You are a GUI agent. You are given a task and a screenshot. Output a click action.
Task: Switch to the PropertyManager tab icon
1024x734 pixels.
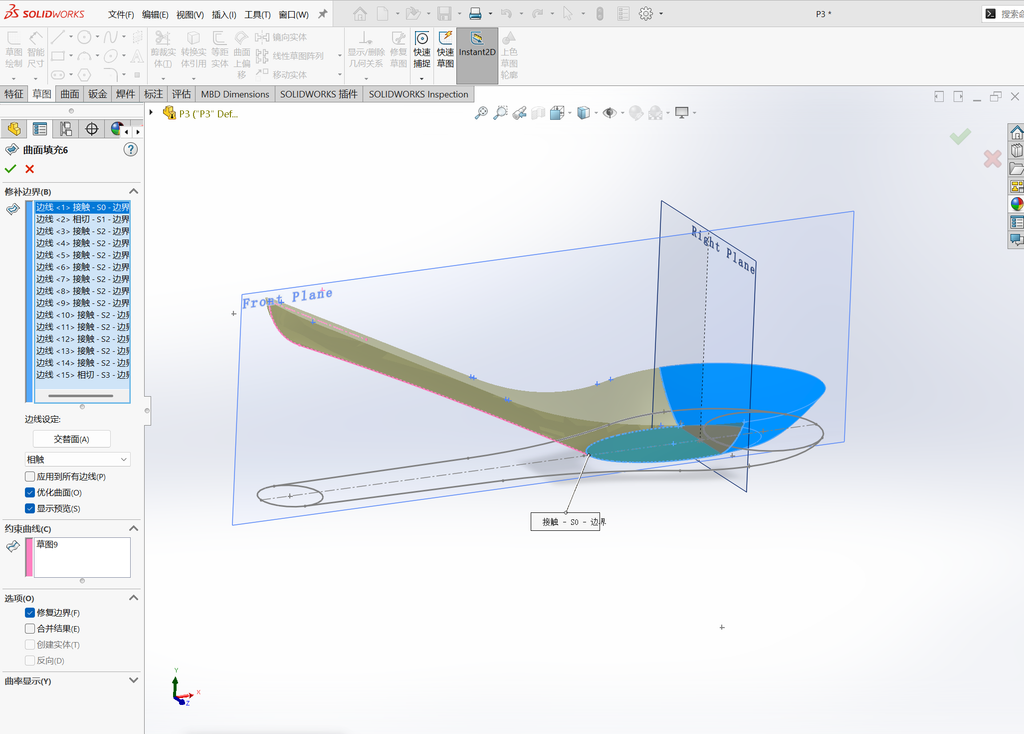click(x=40, y=129)
